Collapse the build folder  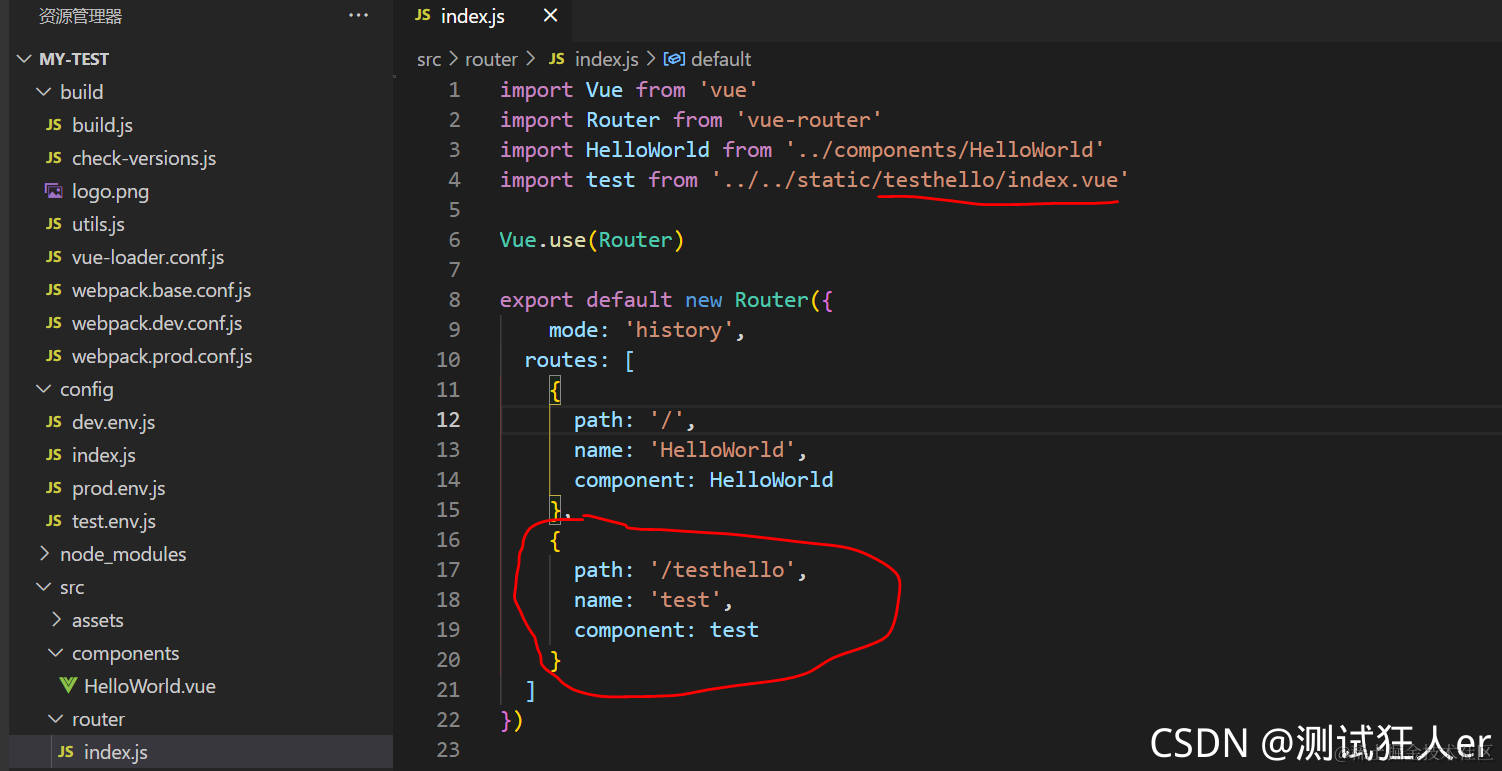click(x=43, y=92)
